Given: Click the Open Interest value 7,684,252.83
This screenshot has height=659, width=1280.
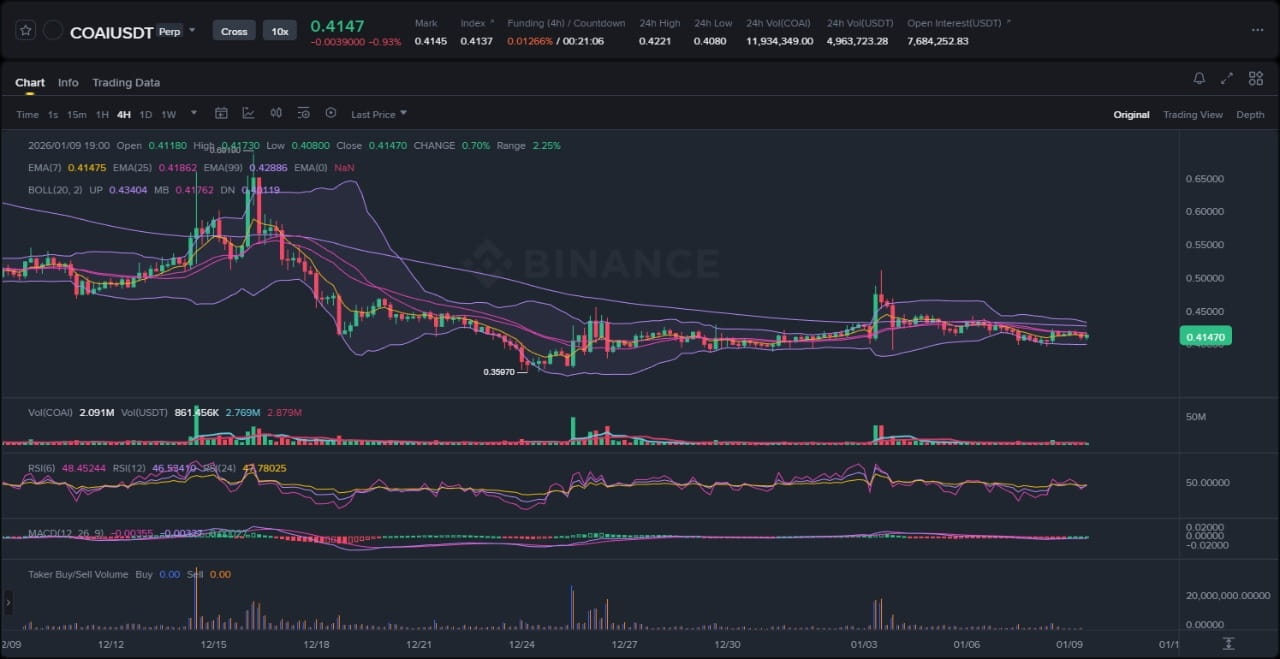Looking at the screenshot, I should click(x=937, y=41).
